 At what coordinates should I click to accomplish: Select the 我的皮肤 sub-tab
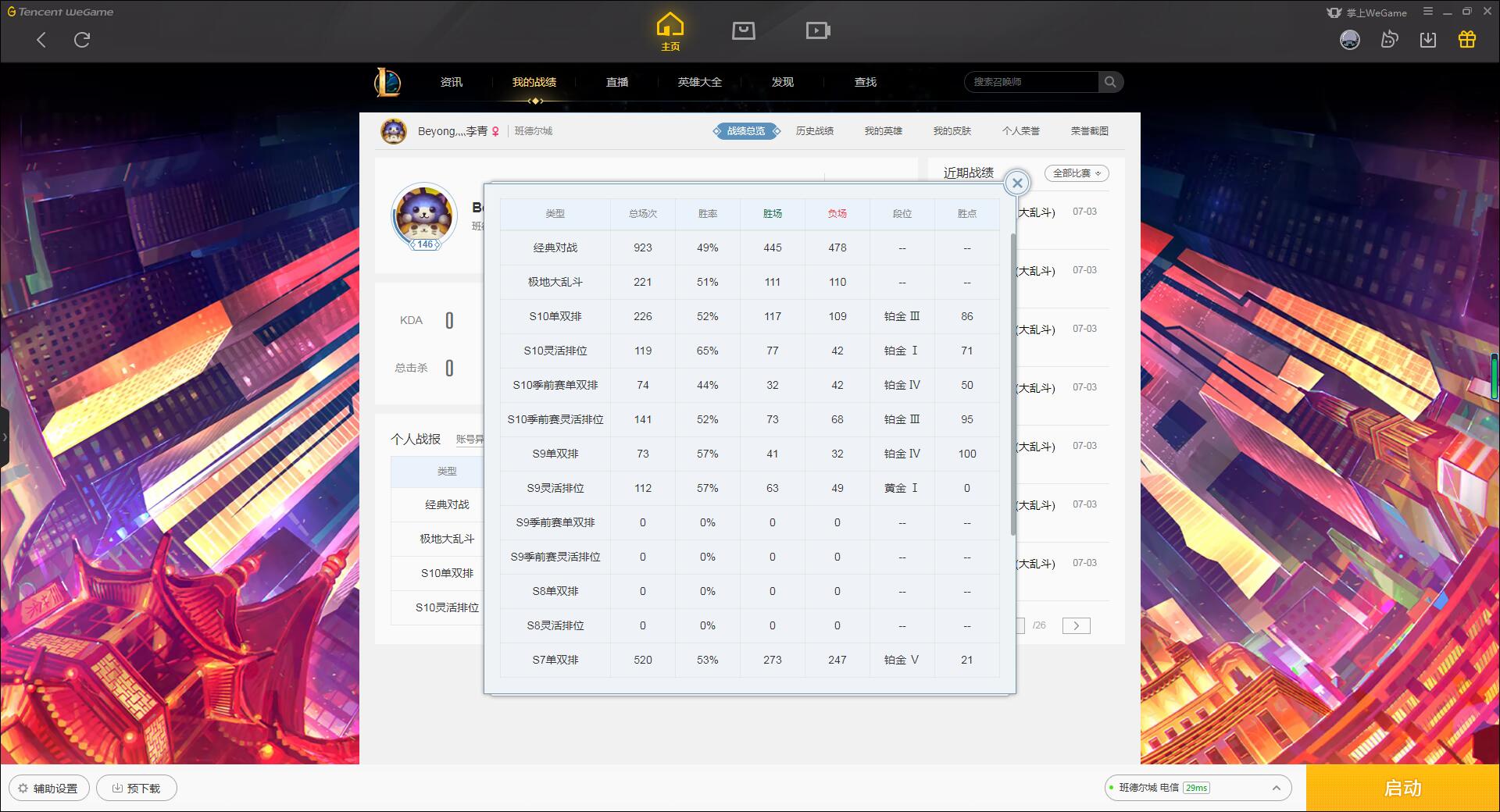tap(952, 131)
